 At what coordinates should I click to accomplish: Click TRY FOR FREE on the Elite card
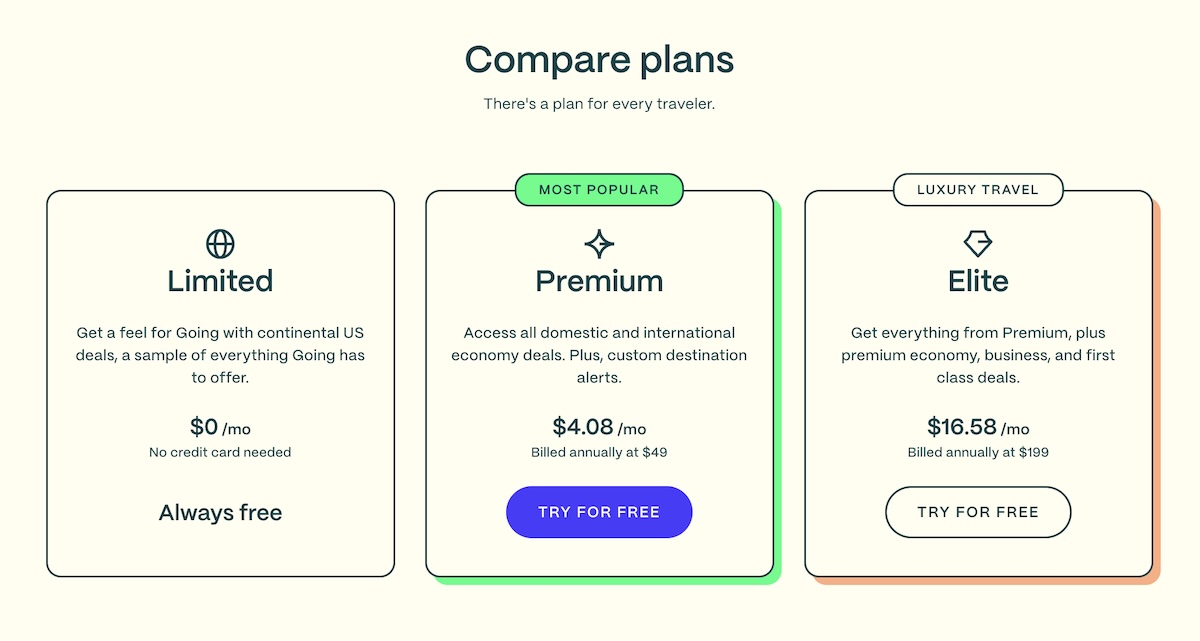pos(978,511)
